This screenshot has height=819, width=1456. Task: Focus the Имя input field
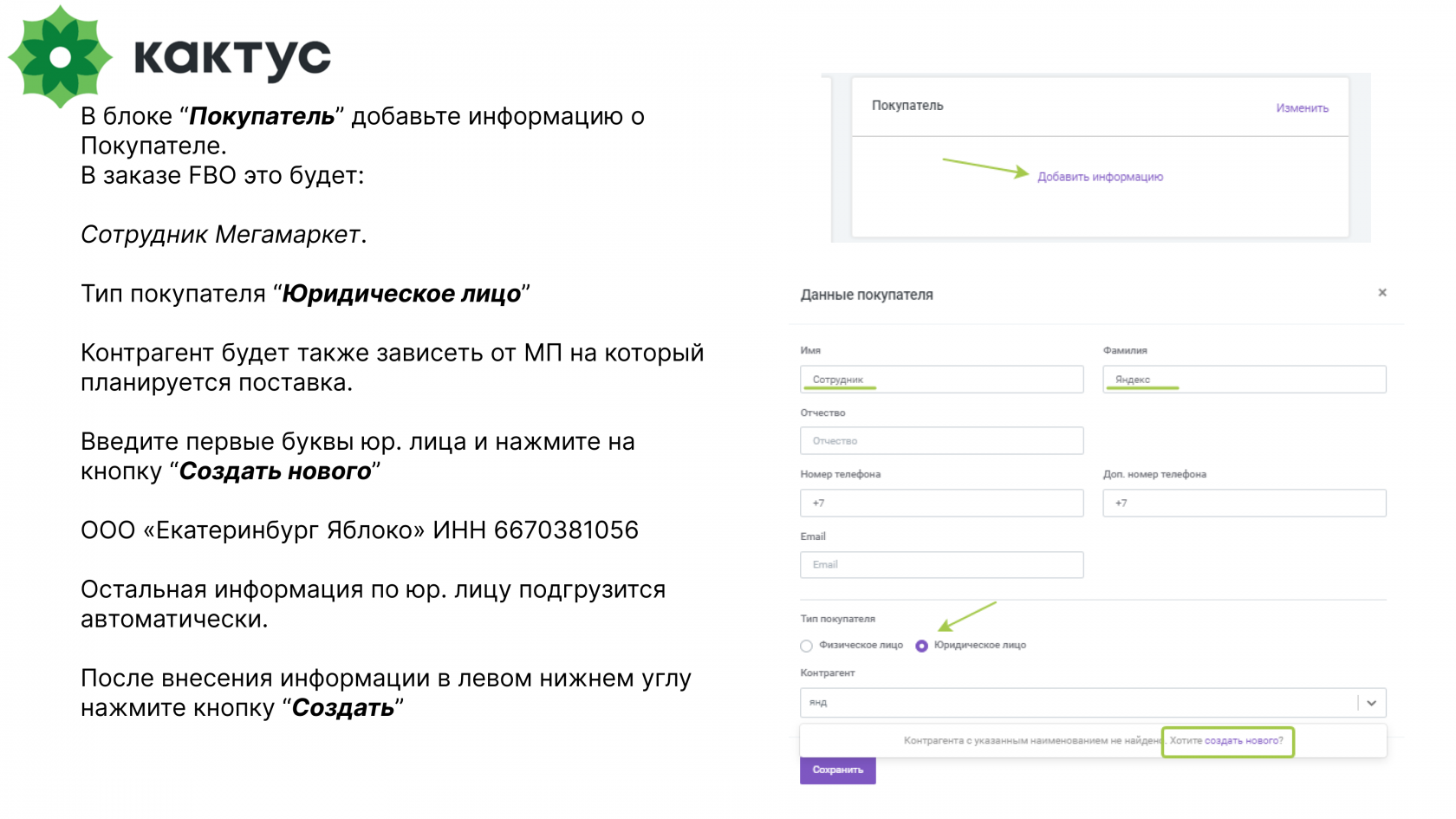pos(942,380)
